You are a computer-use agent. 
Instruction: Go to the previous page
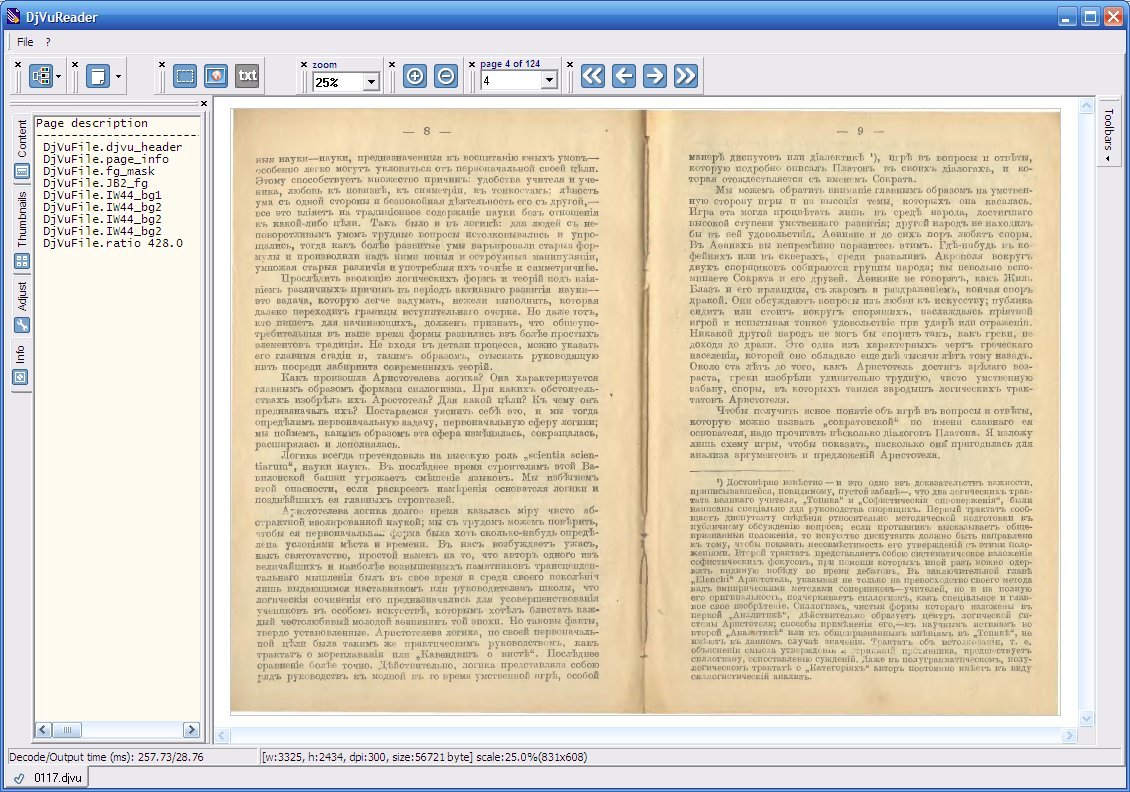(x=623, y=76)
